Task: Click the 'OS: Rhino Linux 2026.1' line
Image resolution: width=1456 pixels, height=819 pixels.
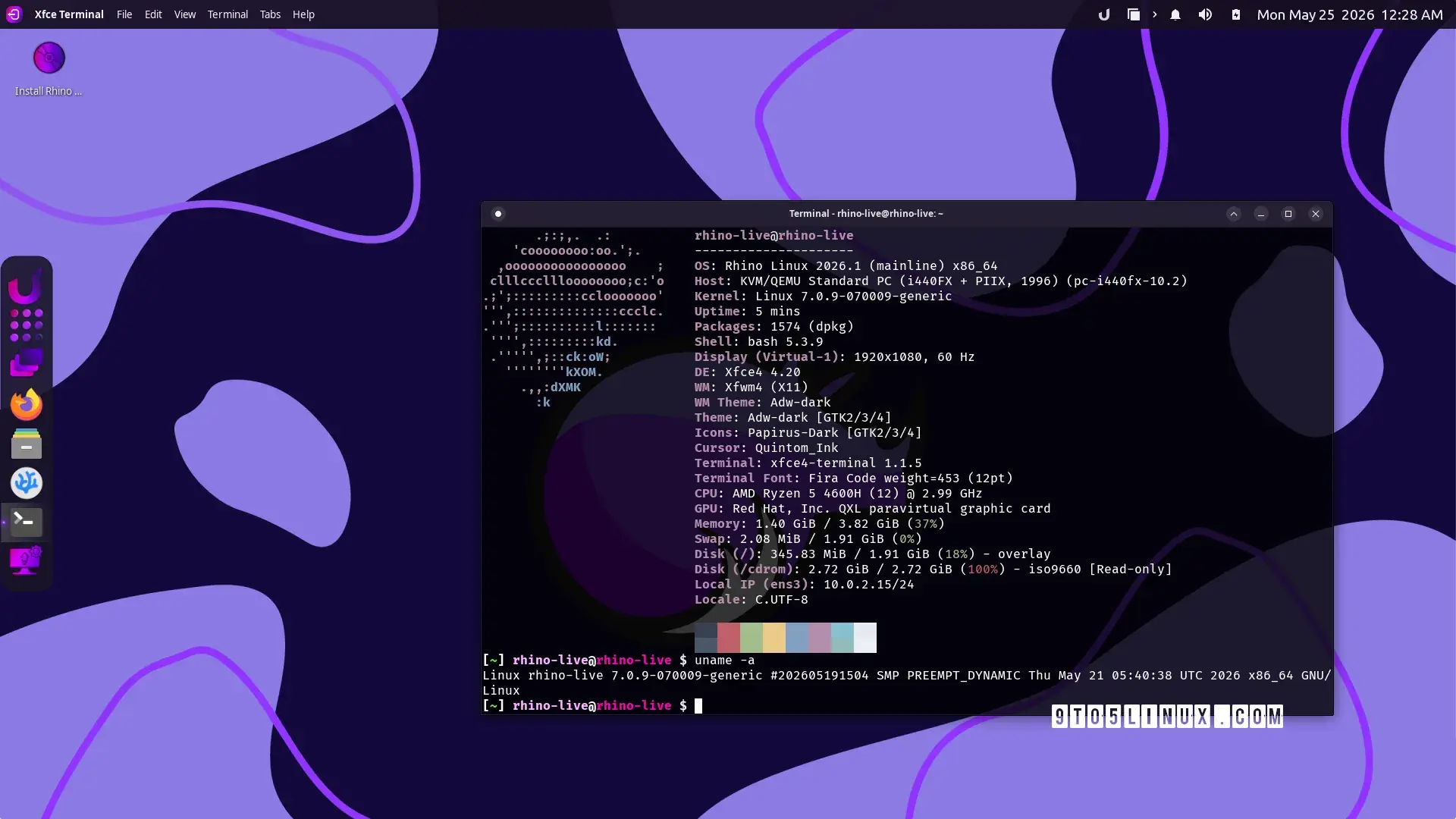Action: (846, 266)
